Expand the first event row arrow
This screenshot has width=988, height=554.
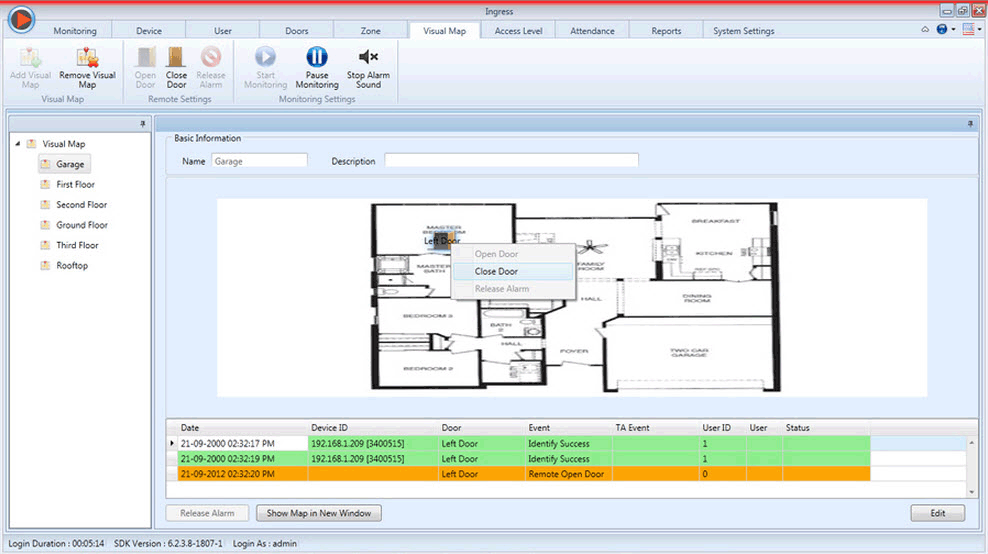click(173, 443)
